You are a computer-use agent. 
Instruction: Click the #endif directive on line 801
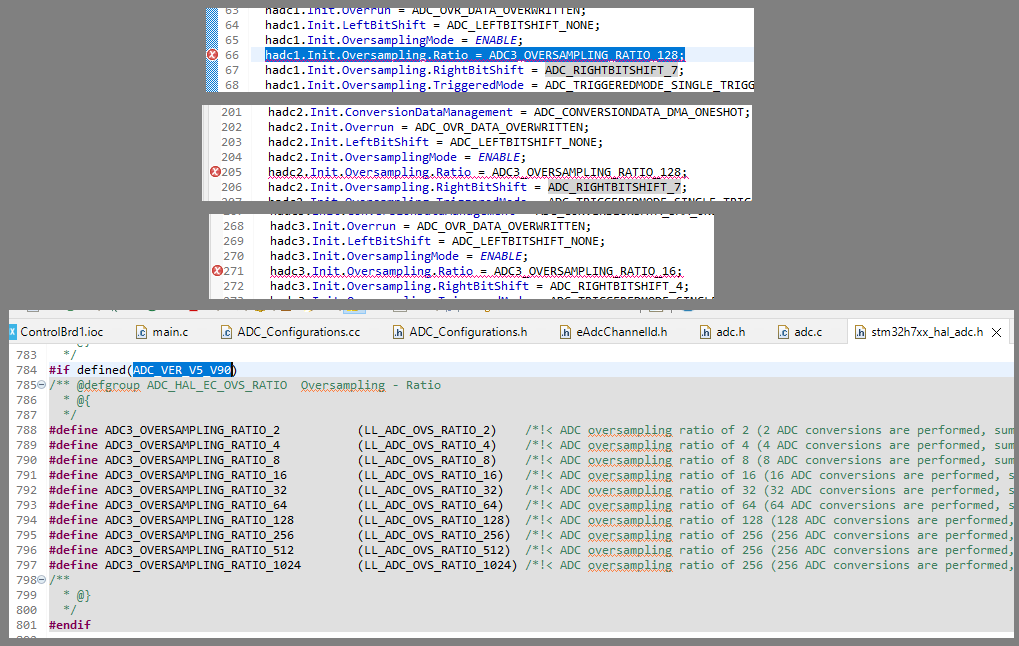70,625
